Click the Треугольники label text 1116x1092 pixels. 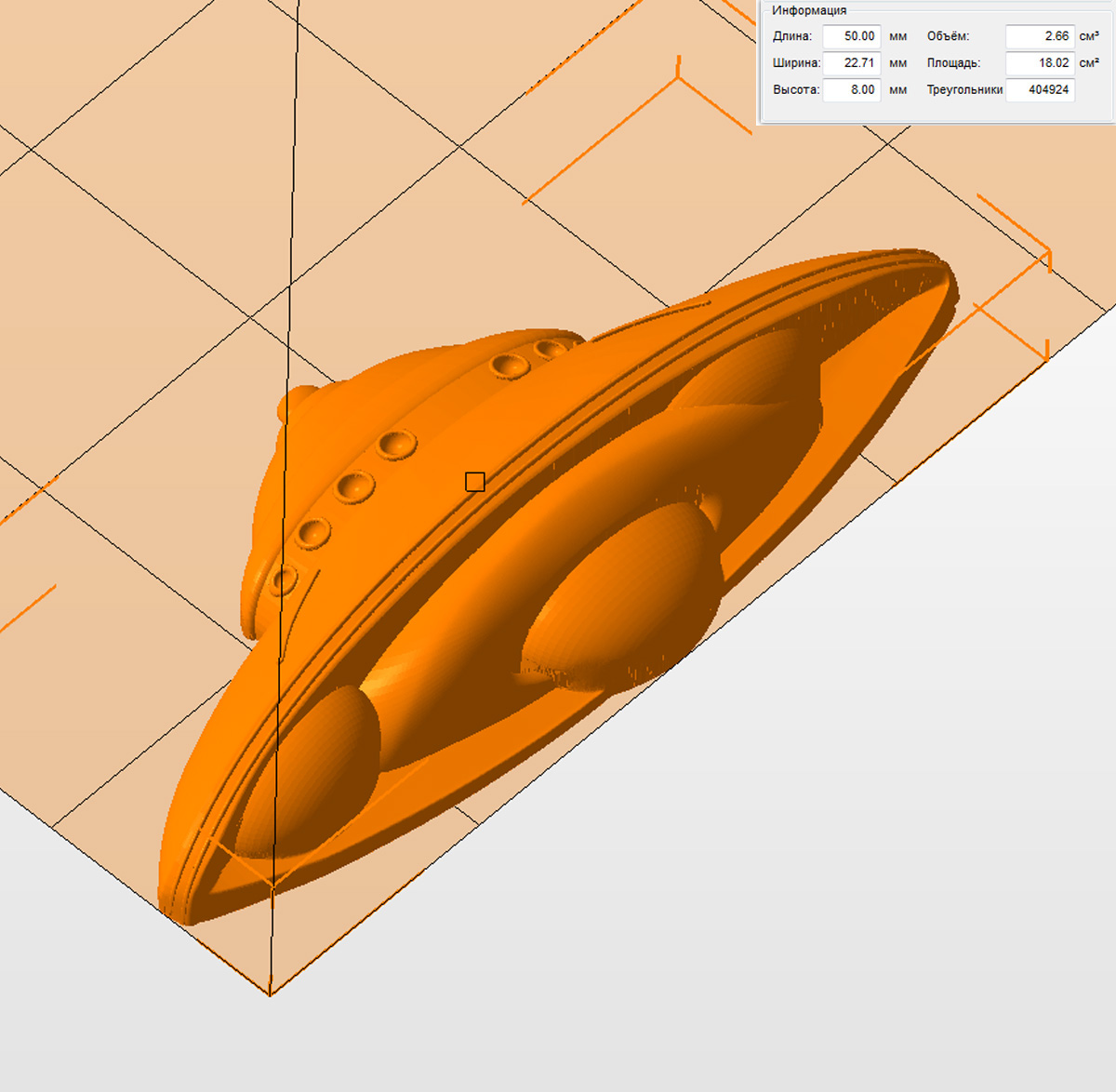964,90
